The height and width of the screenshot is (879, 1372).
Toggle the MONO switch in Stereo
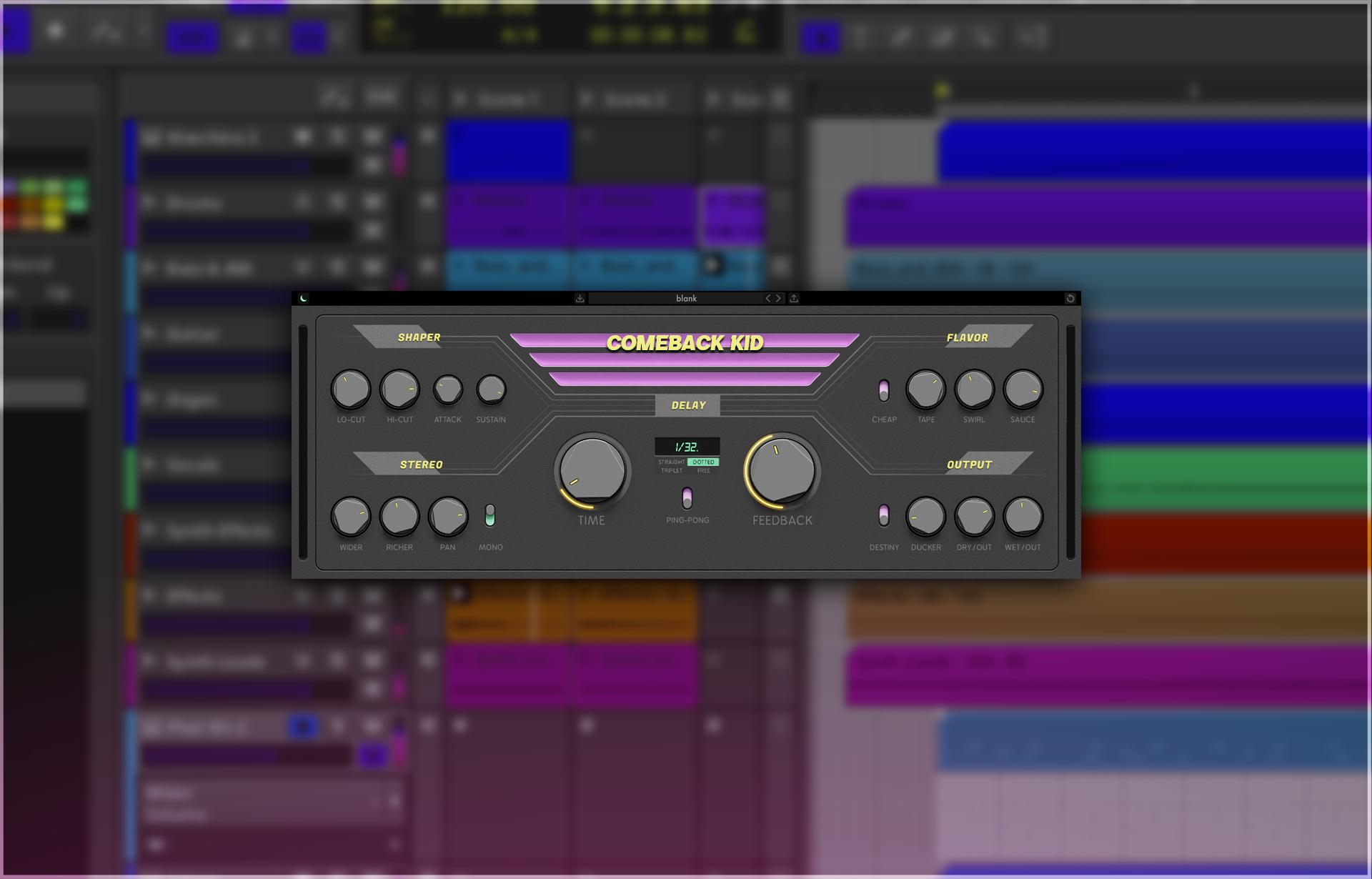pos(490,515)
